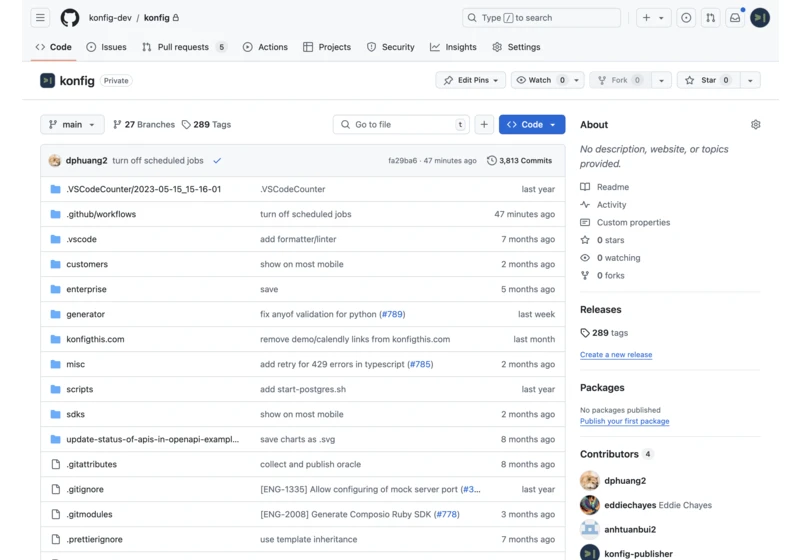Open the Security tab
Image resolution: width=800 pixels, height=560 pixels.
[391, 47]
